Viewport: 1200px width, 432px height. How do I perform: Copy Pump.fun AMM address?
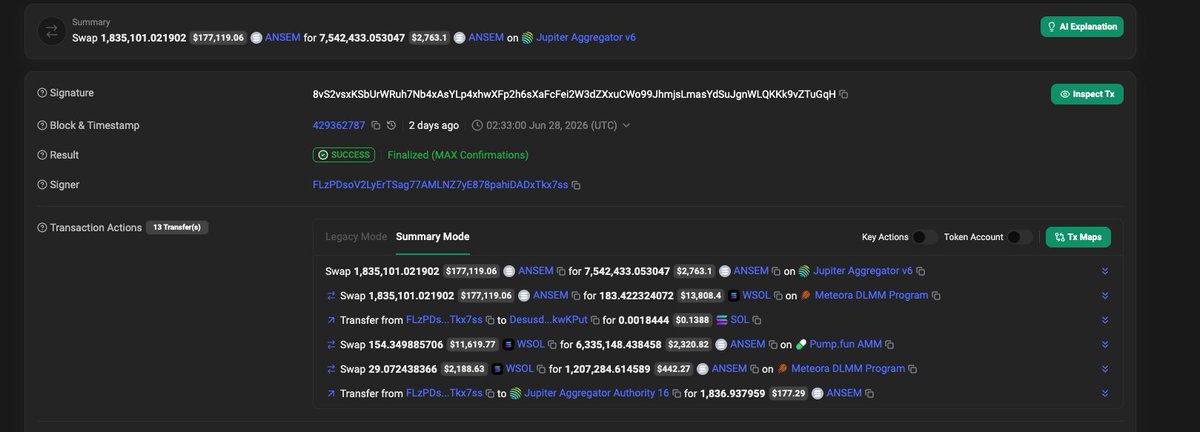(x=887, y=345)
